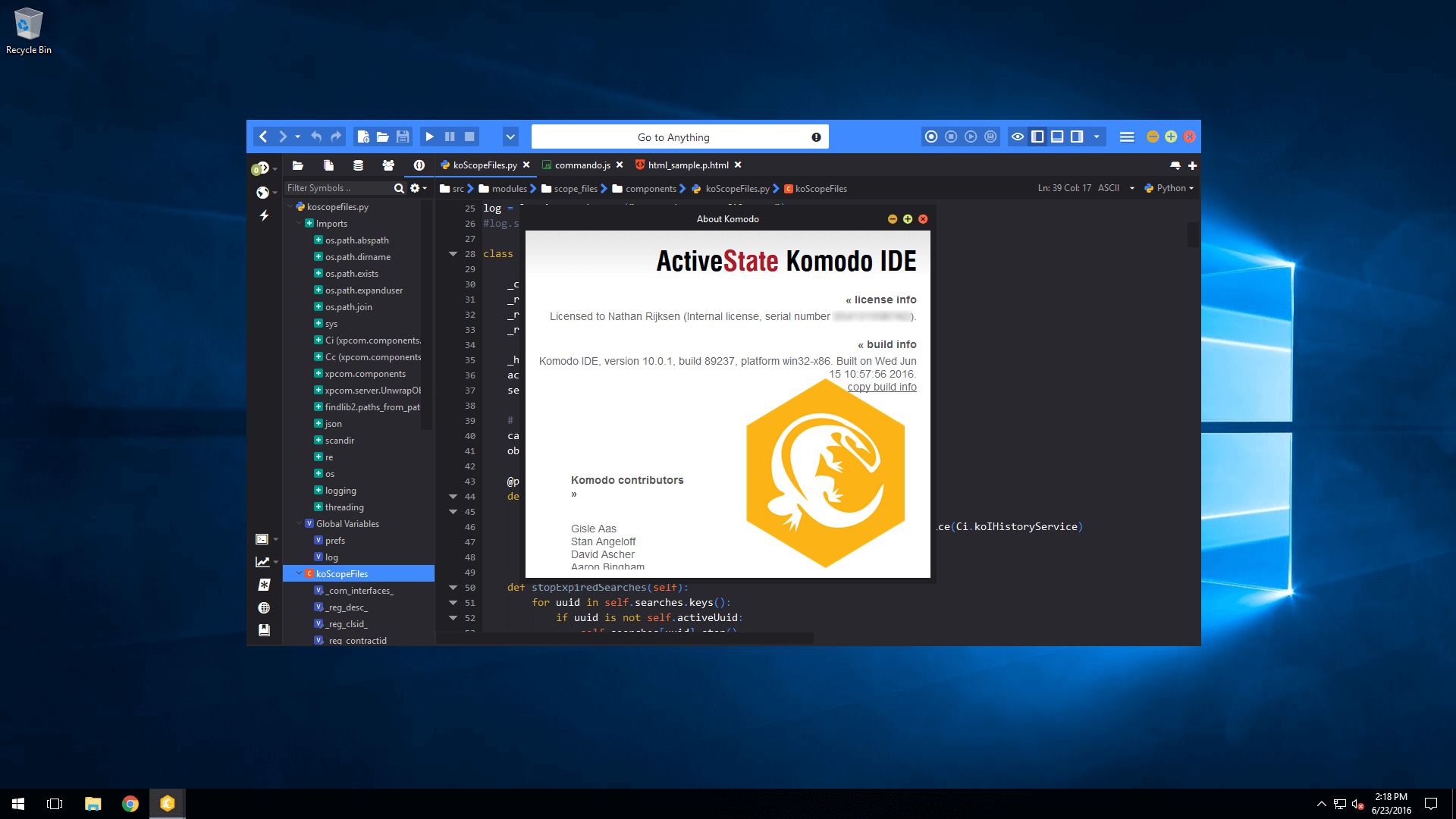Click the Open Files sidebar icon
Image resolution: width=1456 pixels, height=819 pixels.
[328, 165]
